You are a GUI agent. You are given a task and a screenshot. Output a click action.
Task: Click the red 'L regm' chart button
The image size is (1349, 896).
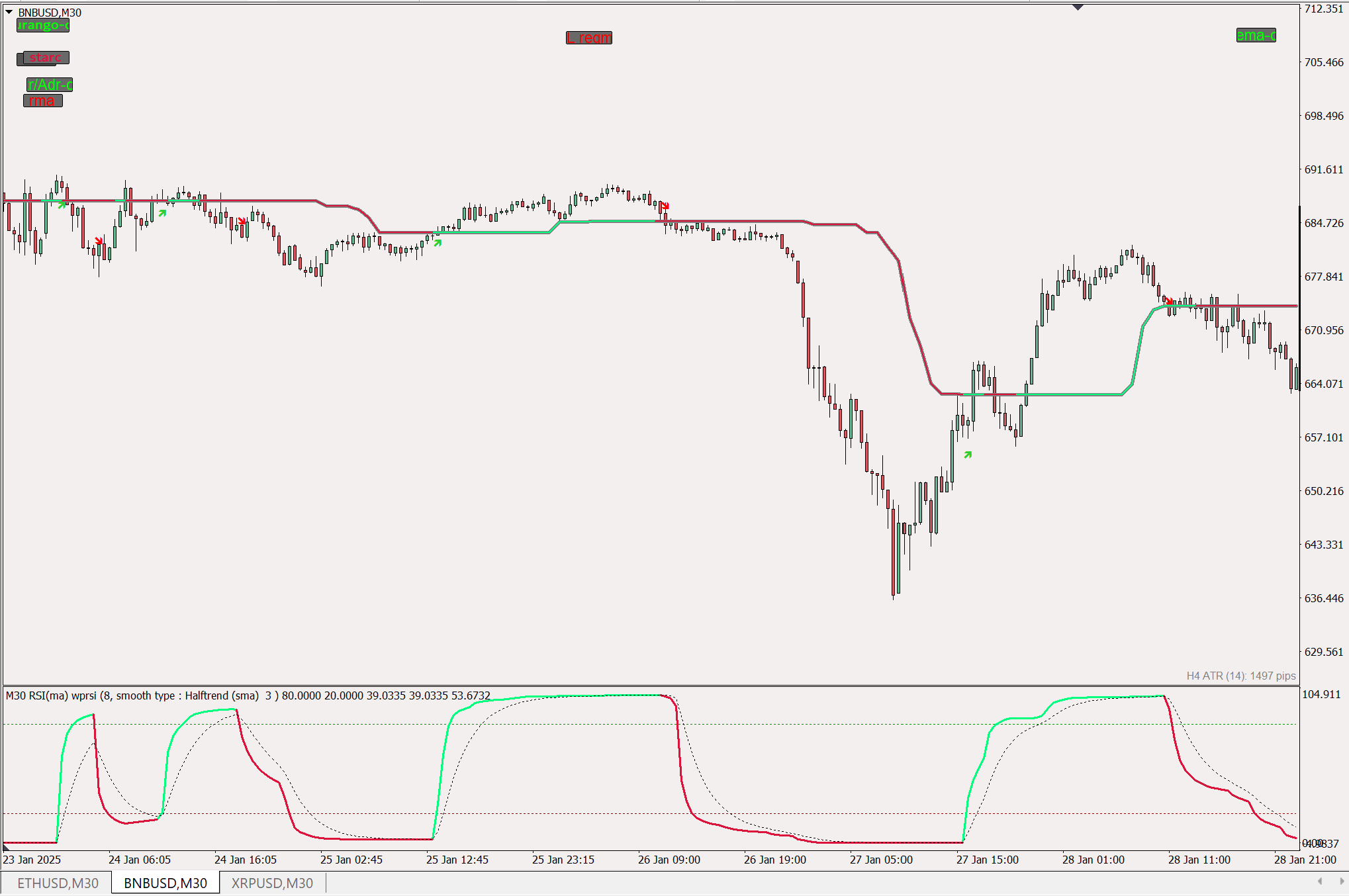point(588,38)
